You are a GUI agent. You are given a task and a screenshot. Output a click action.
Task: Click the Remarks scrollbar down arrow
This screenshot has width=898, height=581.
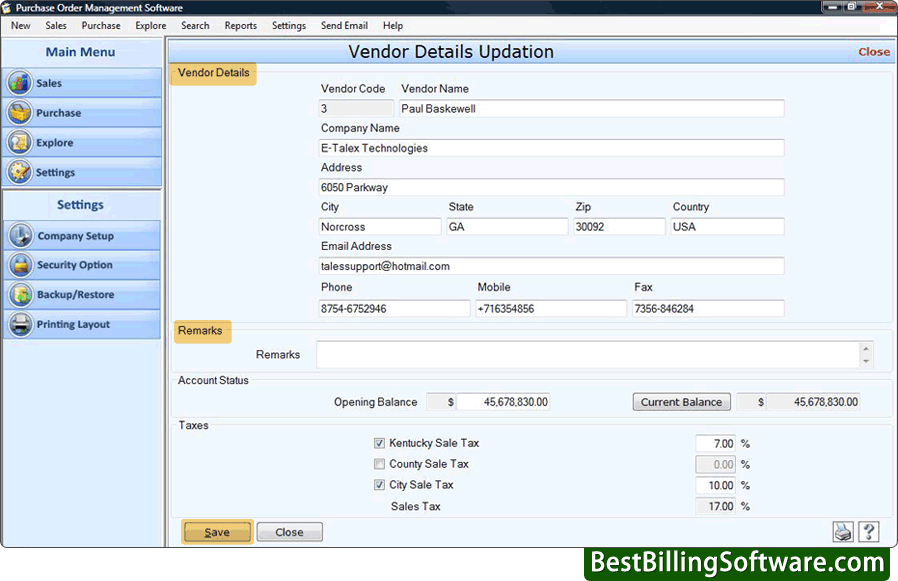click(866, 361)
